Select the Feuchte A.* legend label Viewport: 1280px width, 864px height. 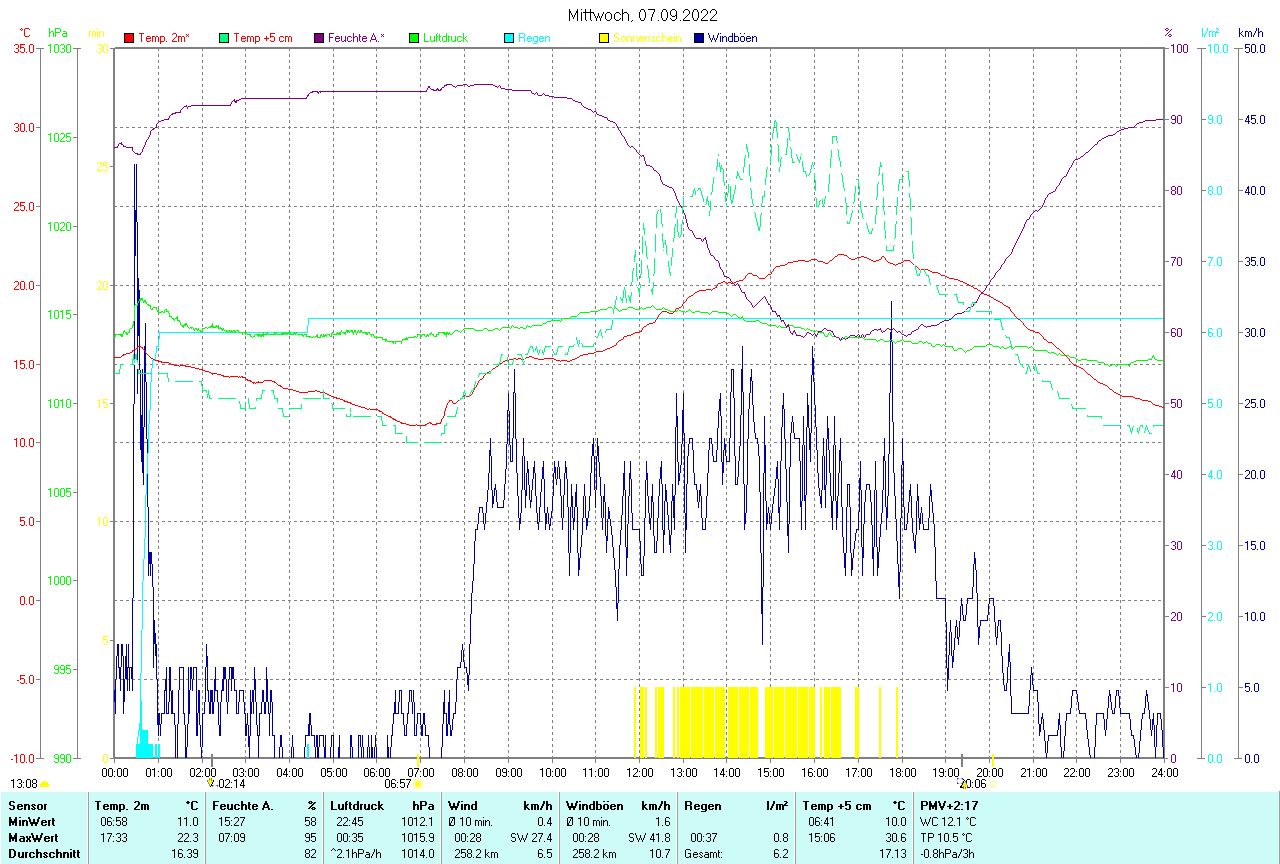(357, 38)
